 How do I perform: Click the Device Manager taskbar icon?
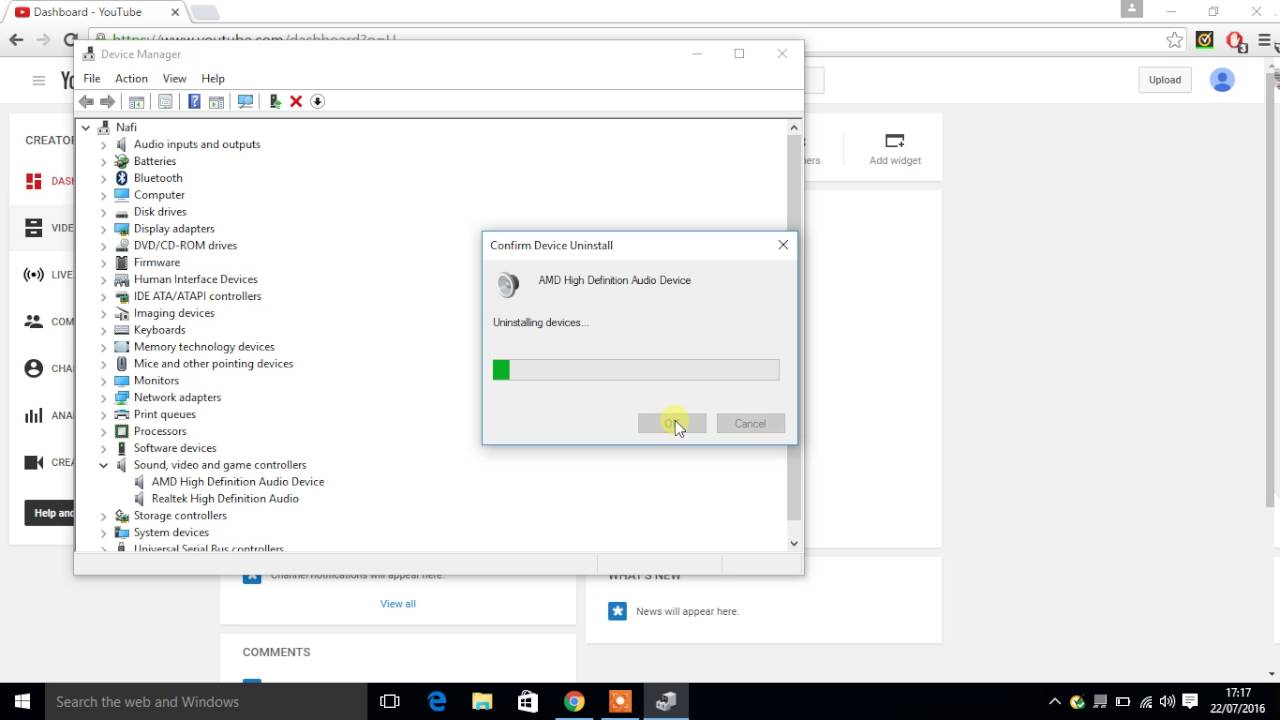coord(666,702)
